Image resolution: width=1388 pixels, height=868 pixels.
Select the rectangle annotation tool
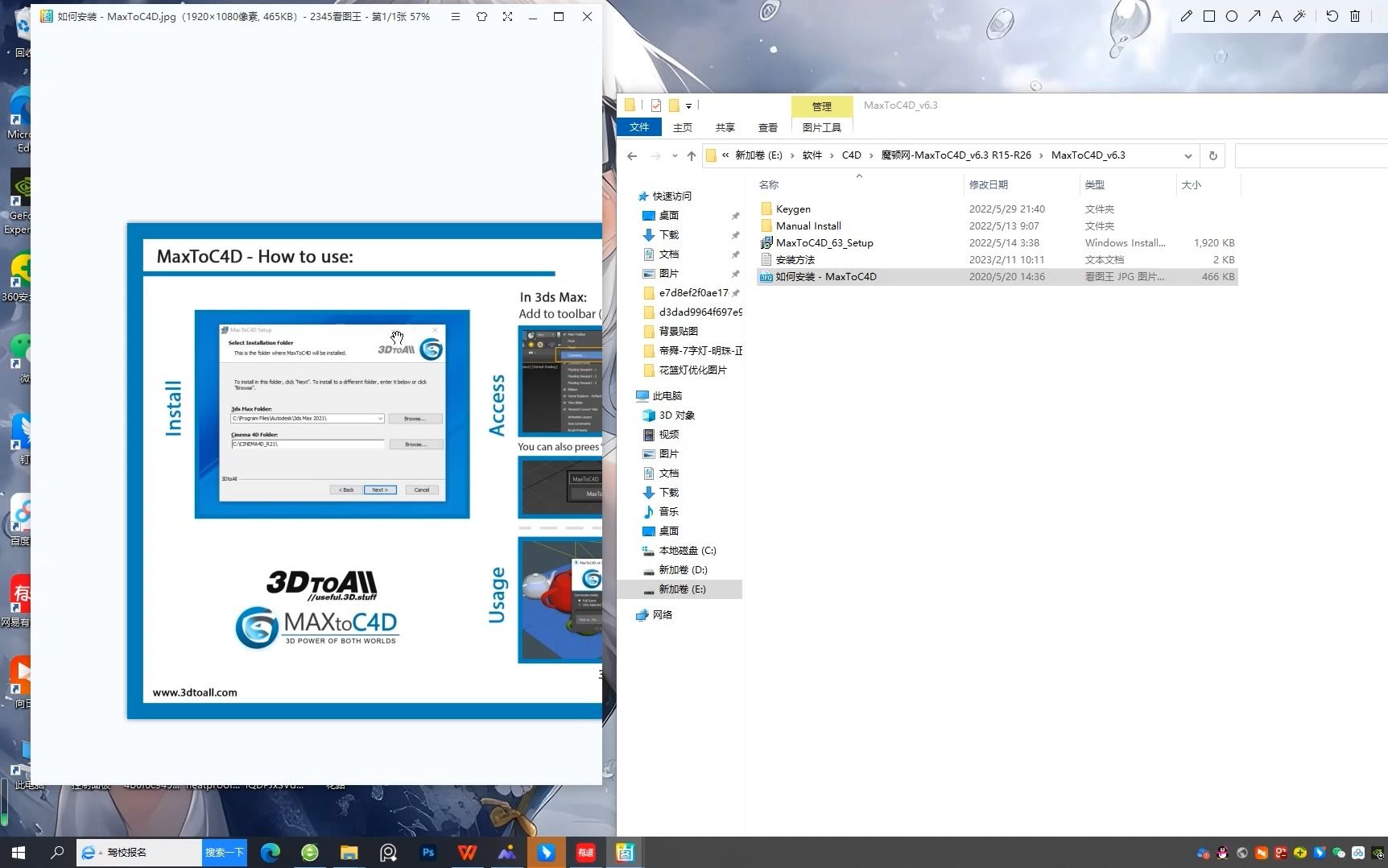[x=1209, y=16]
